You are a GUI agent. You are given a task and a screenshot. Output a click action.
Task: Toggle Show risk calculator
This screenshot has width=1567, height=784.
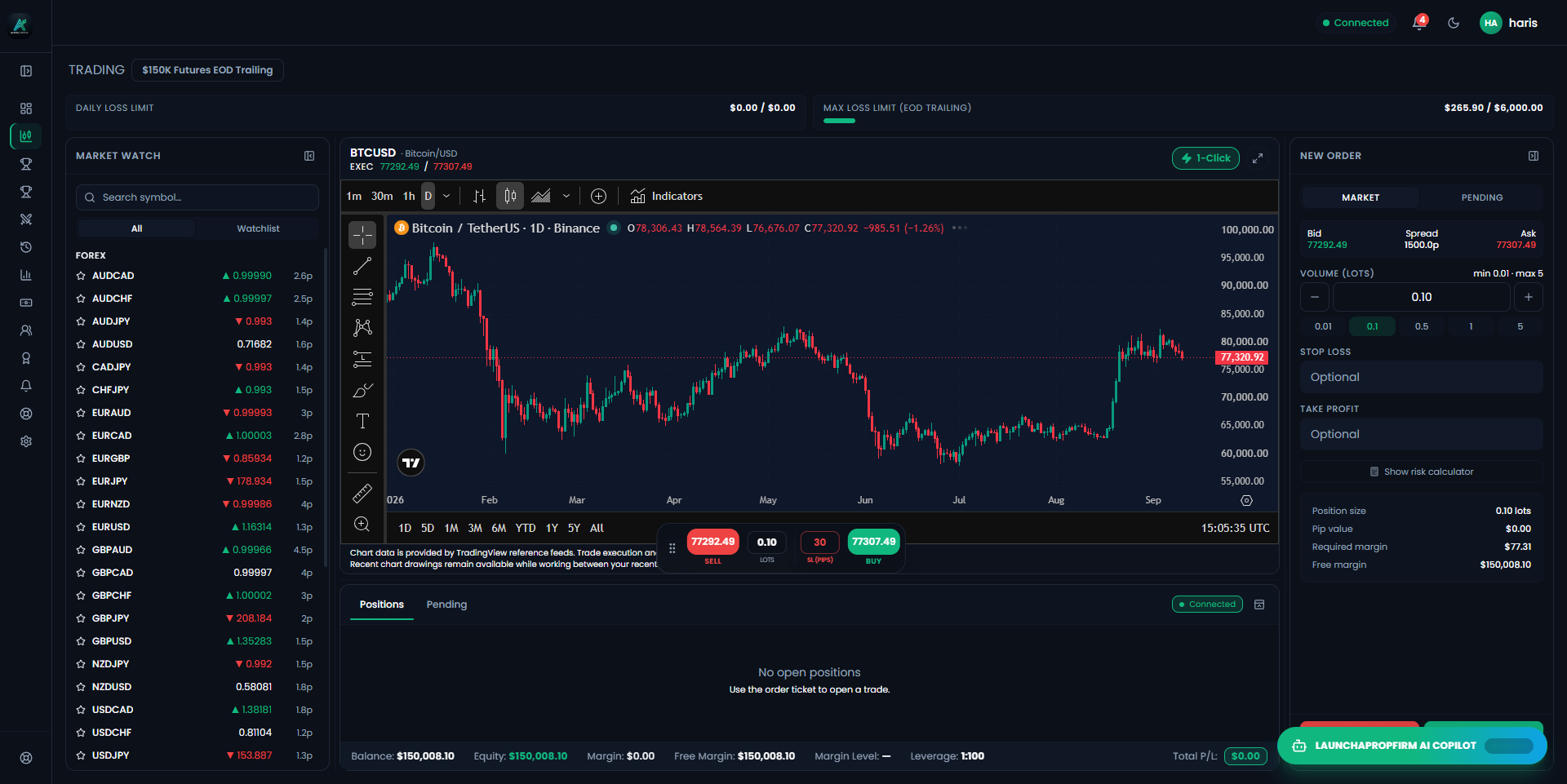(x=1422, y=472)
